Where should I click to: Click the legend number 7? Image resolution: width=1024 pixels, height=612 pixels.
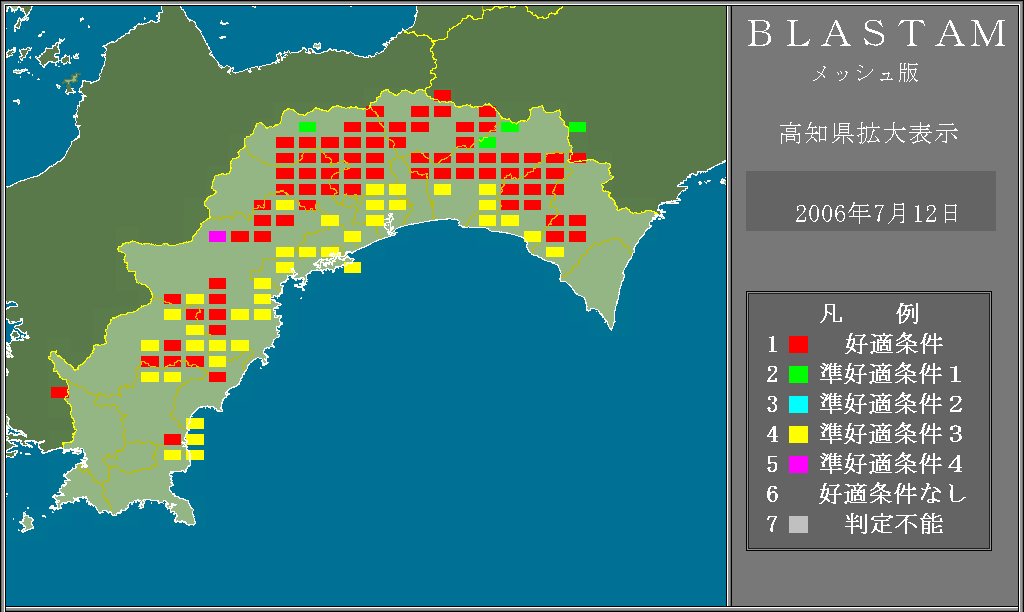772,524
